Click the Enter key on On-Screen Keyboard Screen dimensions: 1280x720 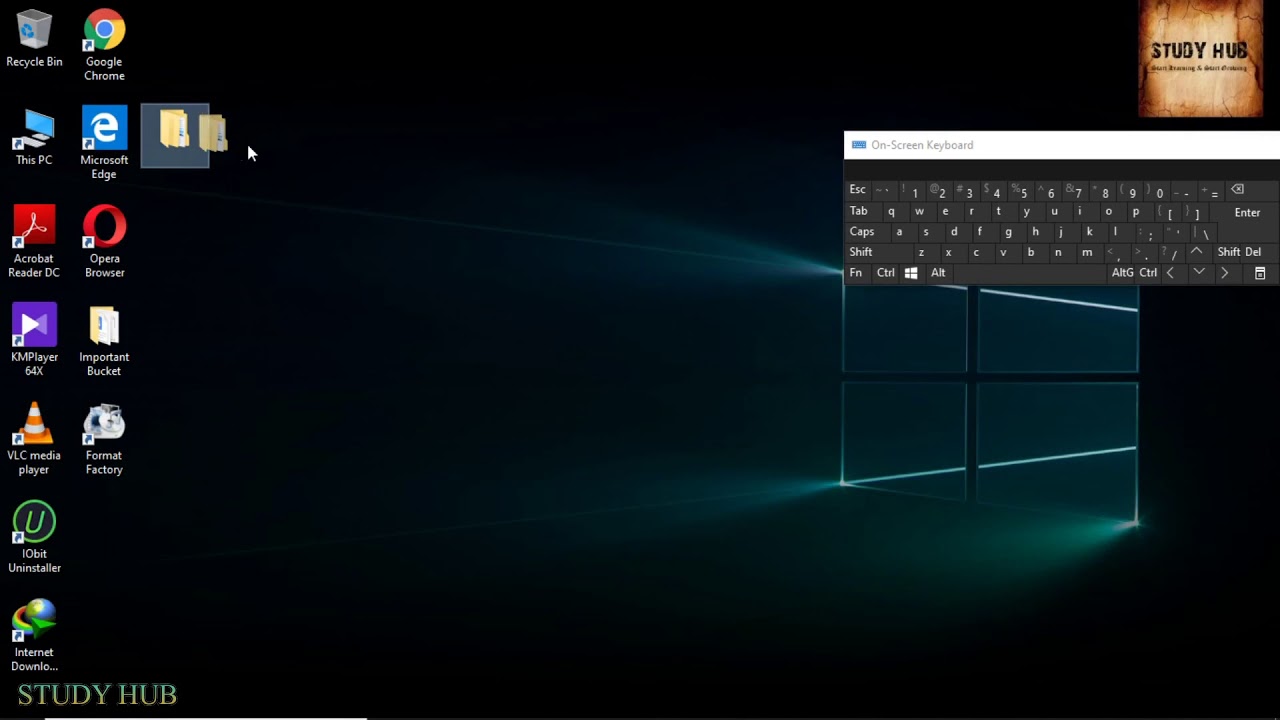1247,212
